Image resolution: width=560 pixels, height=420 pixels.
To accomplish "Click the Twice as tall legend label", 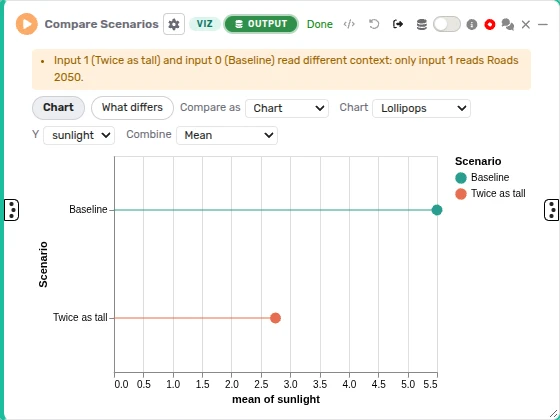I will (x=498, y=194).
